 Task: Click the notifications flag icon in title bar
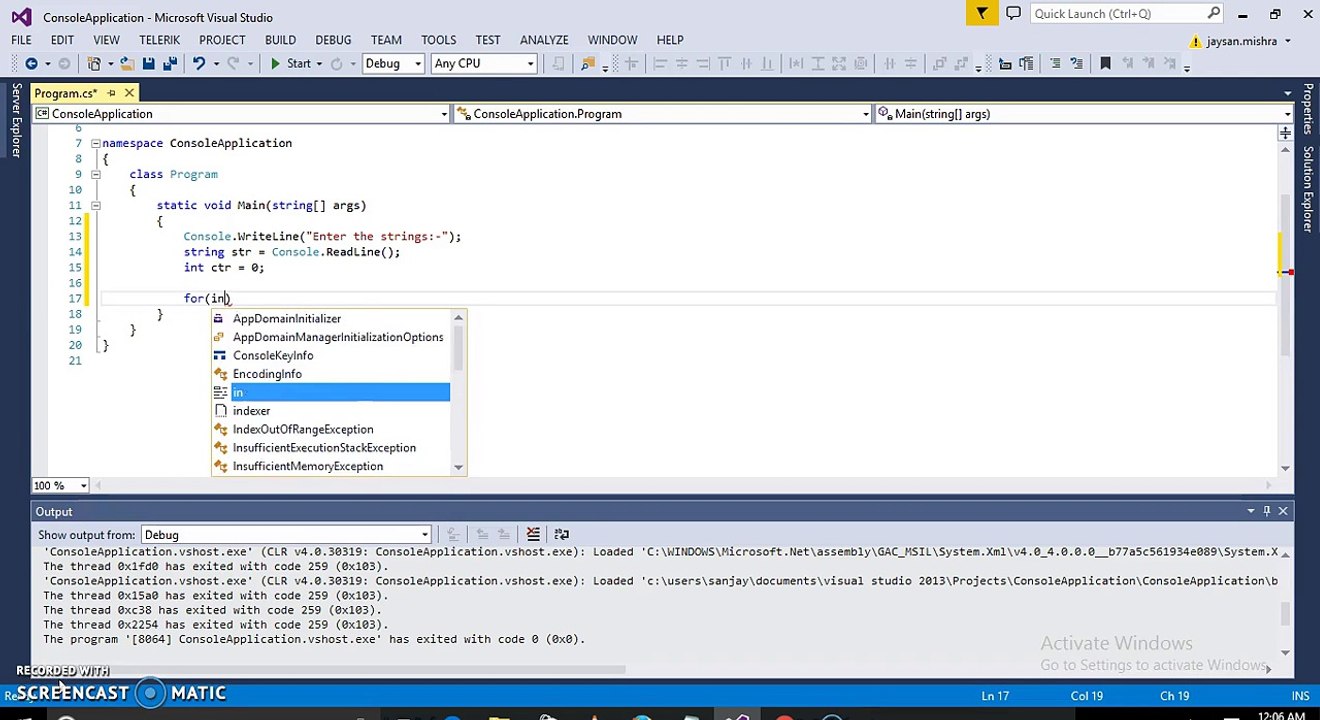coord(982,13)
